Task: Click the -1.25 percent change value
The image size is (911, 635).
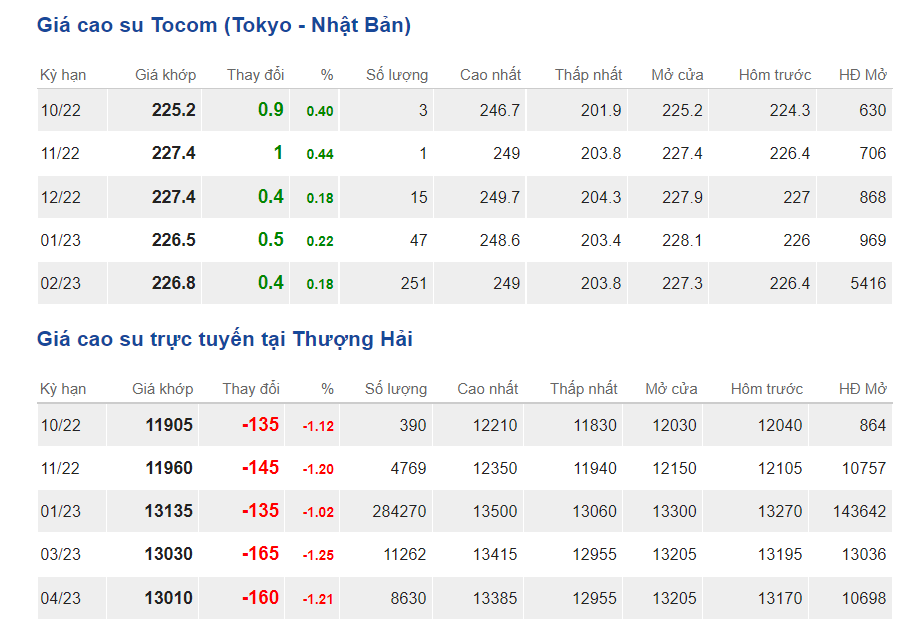Action: 318,556
